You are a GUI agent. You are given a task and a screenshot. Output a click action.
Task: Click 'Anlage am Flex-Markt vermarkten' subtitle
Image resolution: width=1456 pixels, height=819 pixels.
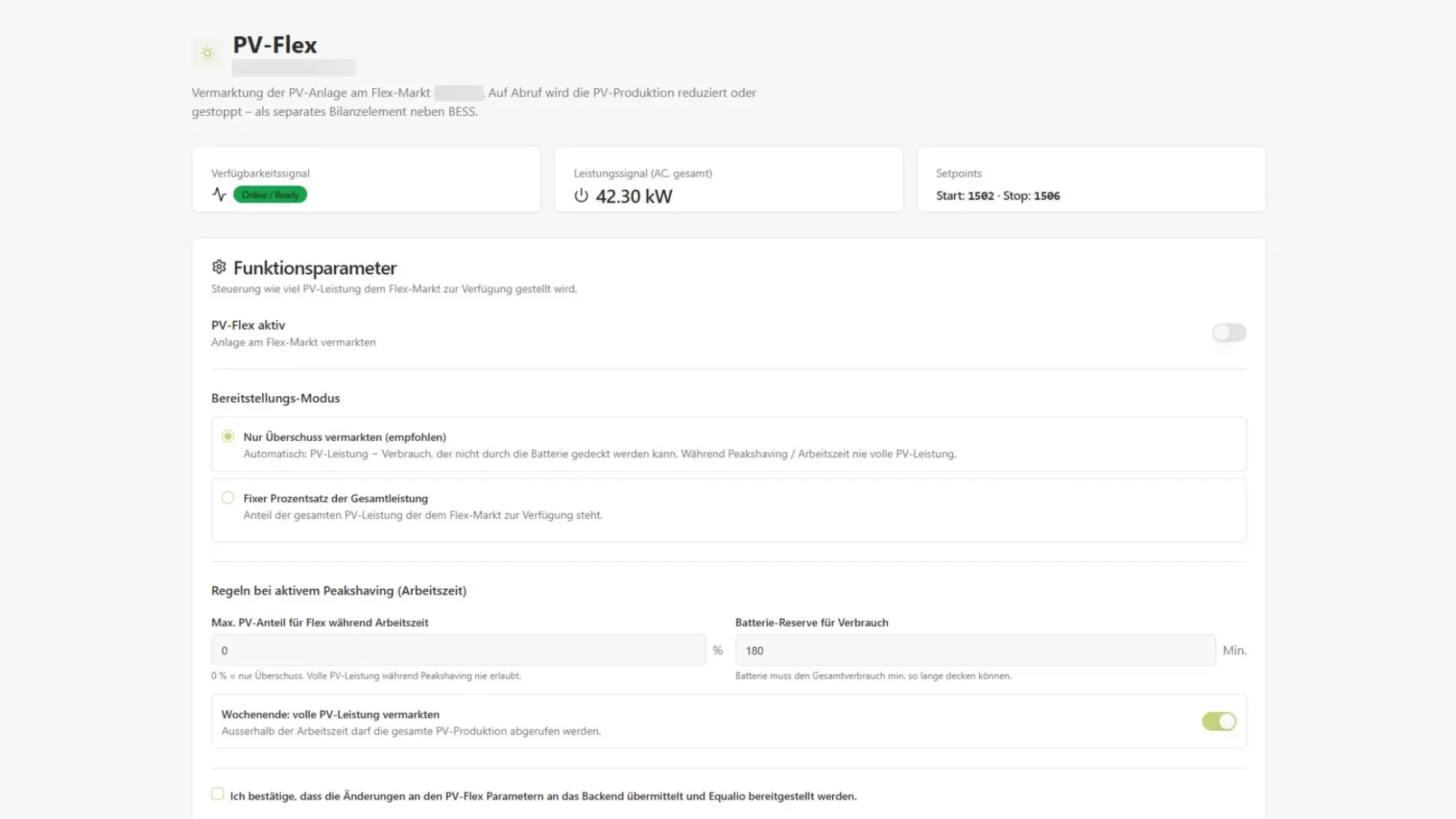pos(294,342)
